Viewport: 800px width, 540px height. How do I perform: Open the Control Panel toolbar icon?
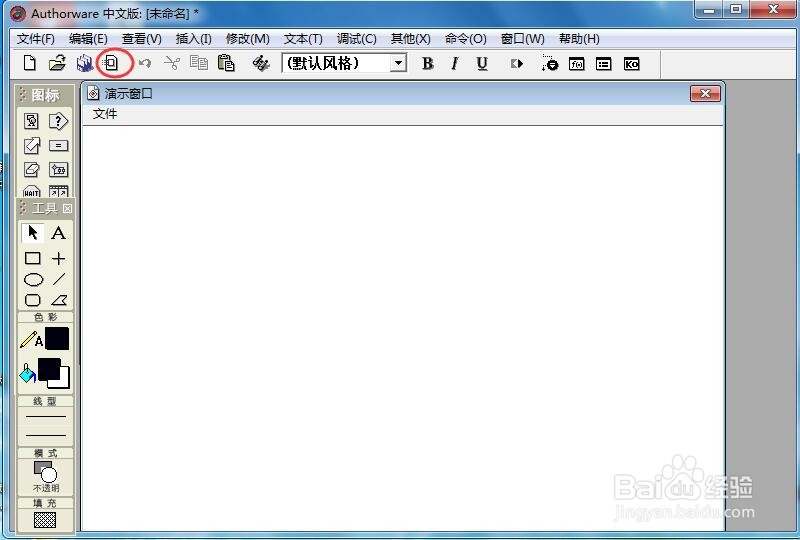pos(549,63)
